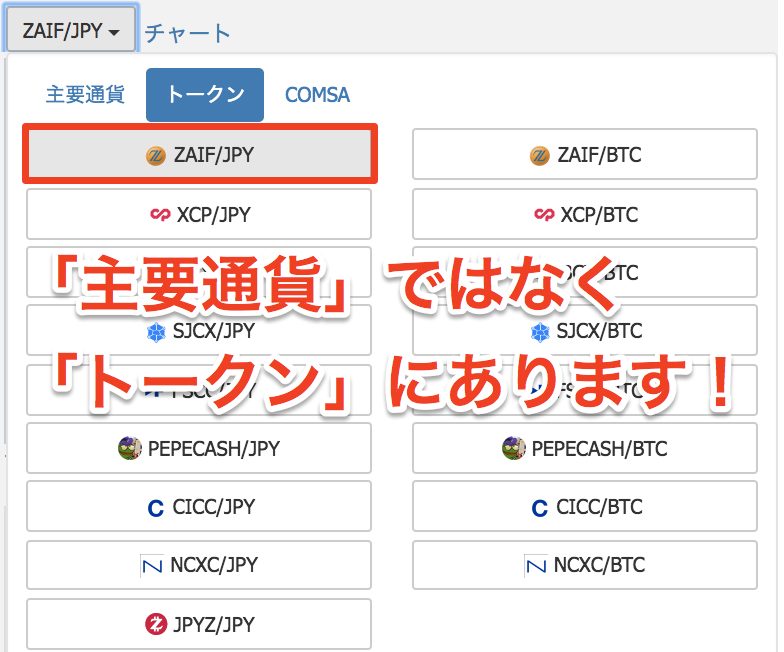This screenshot has width=784, height=652.
Task: Click the Pepe frog icon beside PEPECASH/JPY
Action: pos(130,448)
